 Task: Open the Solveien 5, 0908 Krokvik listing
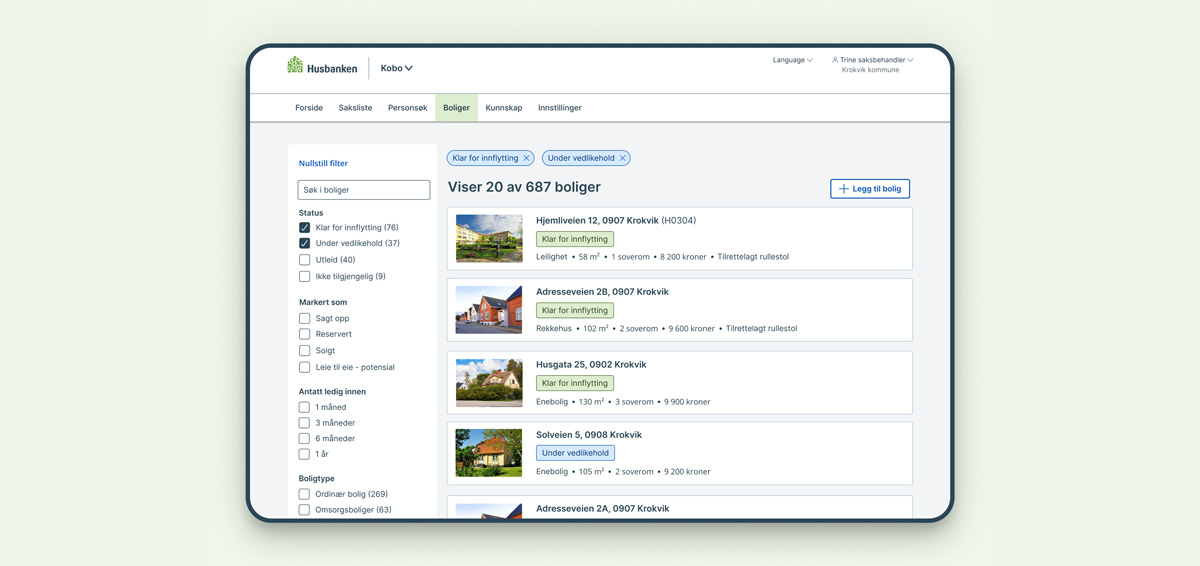(x=589, y=435)
